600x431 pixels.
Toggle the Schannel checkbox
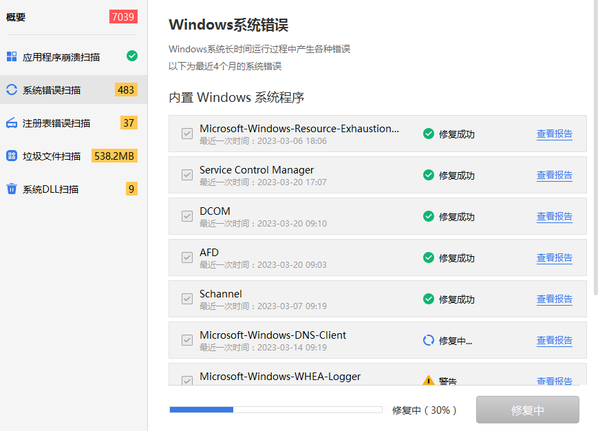tap(187, 299)
